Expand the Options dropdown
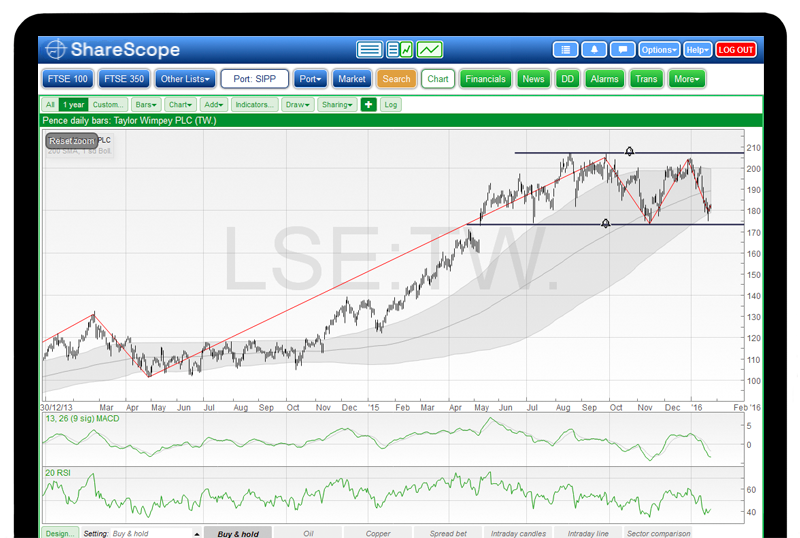800x538 pixels. tap(659, 50)
